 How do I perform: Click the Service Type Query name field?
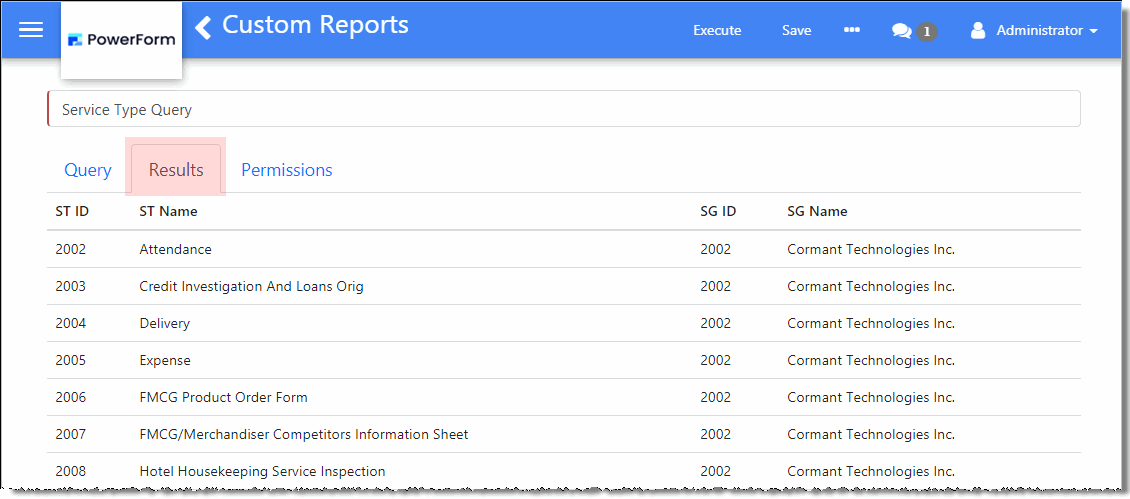click(x=563, y=109)
